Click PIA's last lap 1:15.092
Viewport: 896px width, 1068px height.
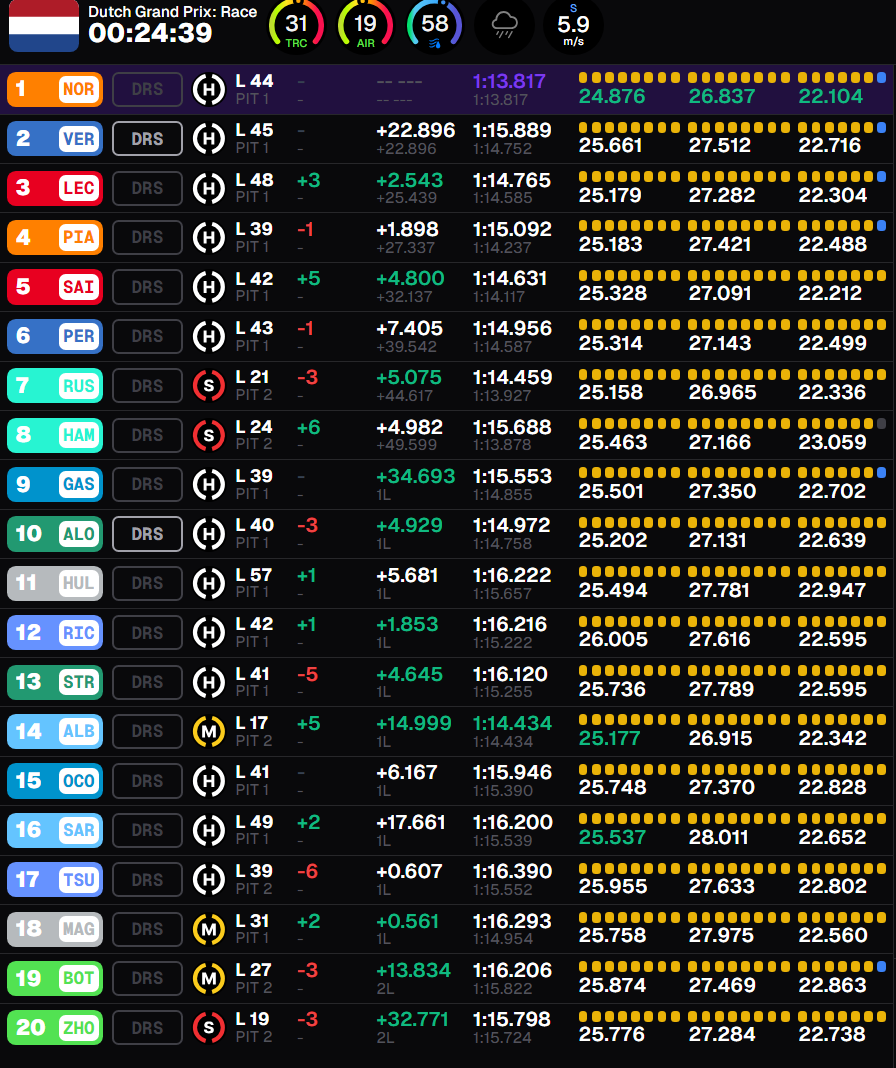pos(512,230)
